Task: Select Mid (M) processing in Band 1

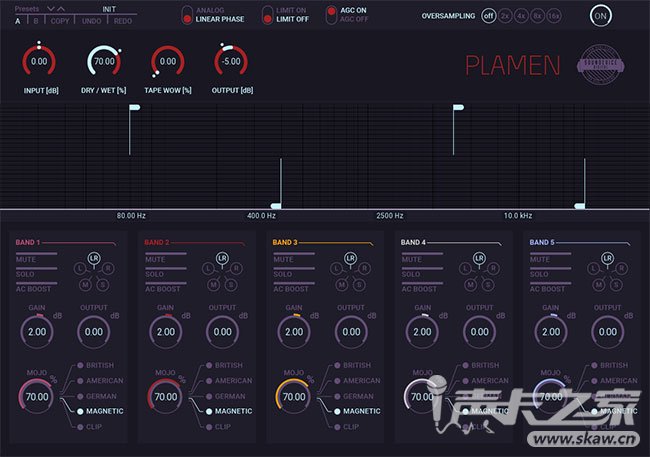Action: [85, 284]
